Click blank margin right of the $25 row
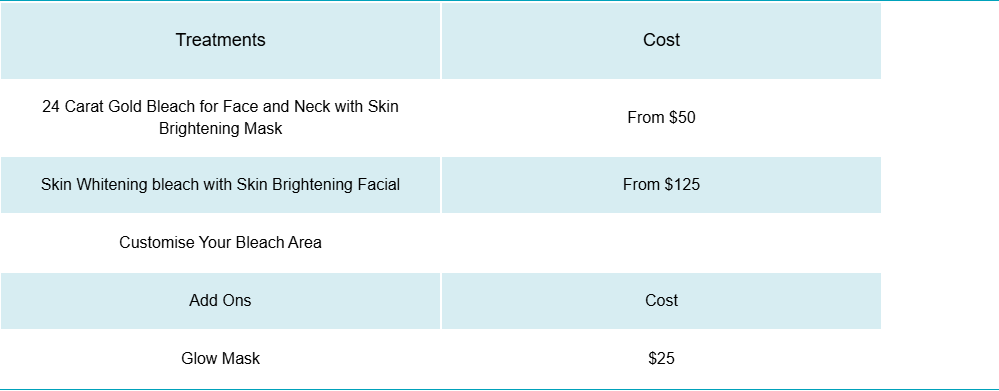 point(940,359)
